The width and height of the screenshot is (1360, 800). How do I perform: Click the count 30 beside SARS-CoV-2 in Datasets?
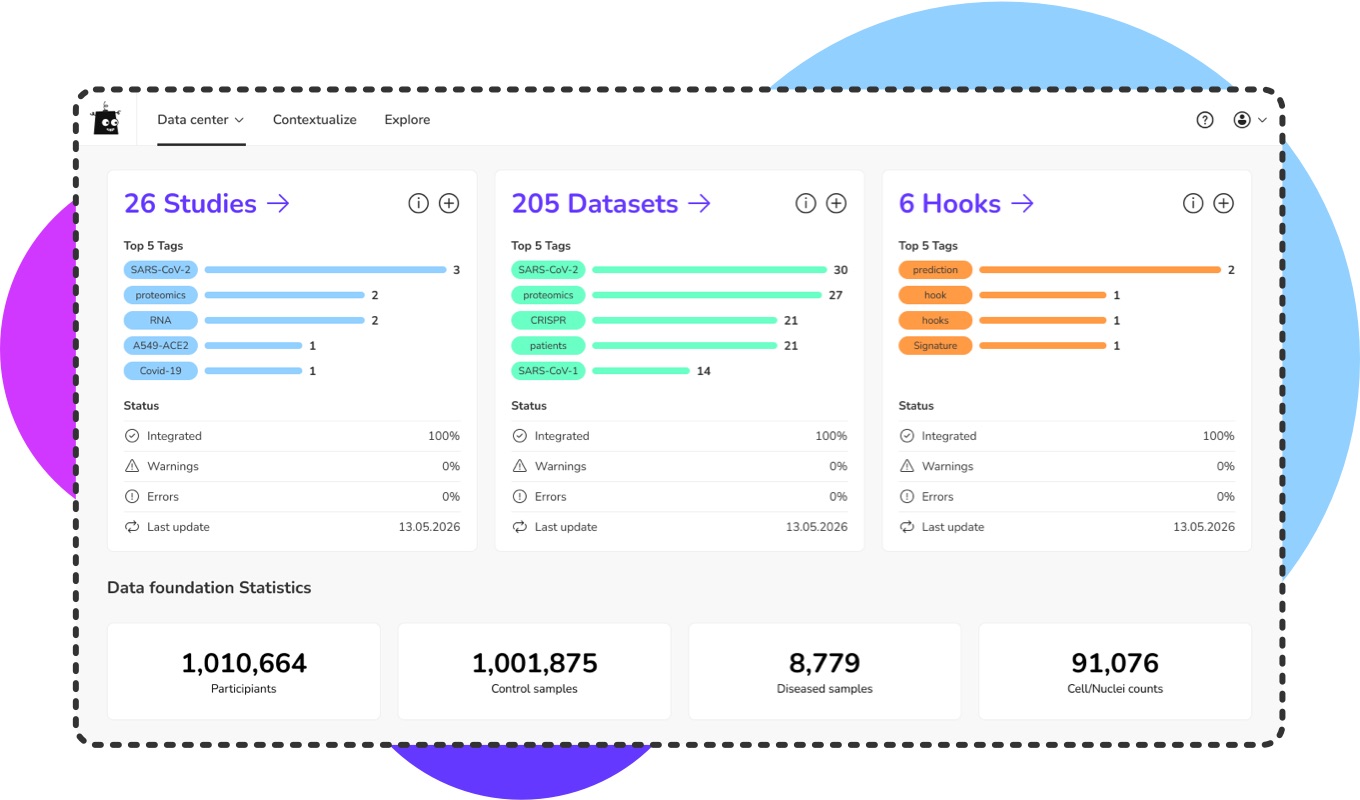click(x=840, y=270)
